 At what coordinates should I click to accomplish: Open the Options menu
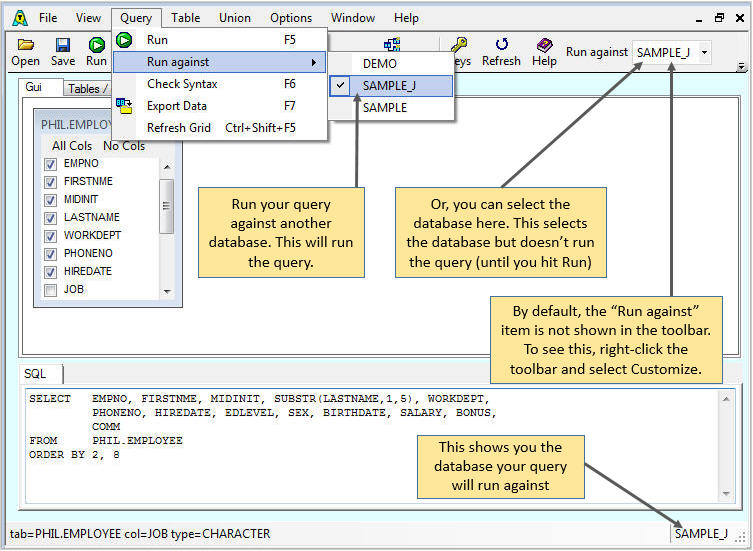pyautogui.click(x=291, y=18)
